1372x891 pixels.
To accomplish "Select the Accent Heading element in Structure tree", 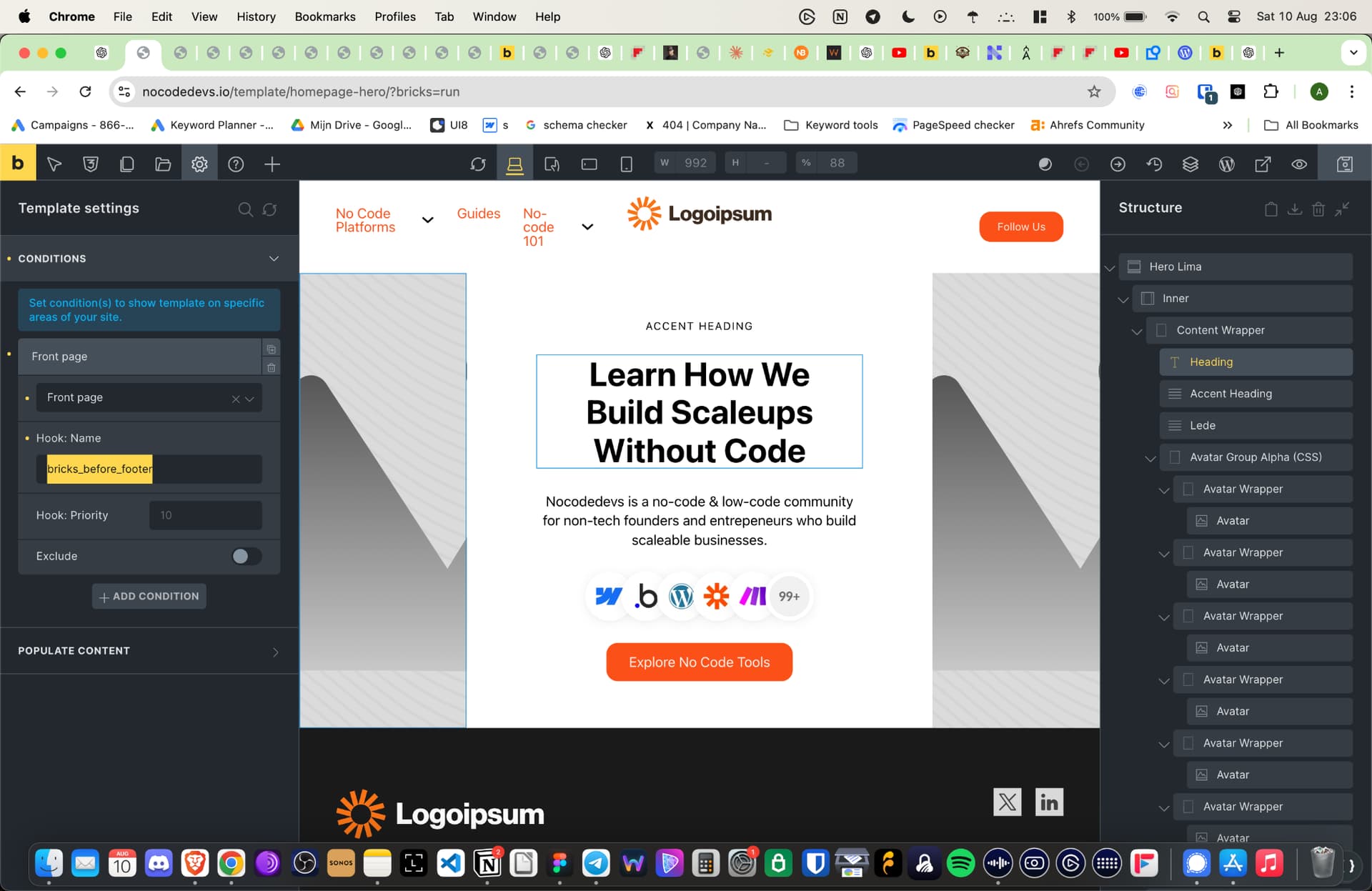I will (1256, 394).
